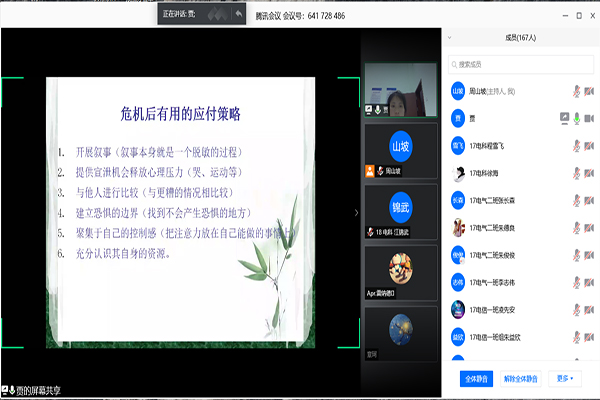
Task: Click the 搜索成员 search field
Action: click(x=520, y=64)
